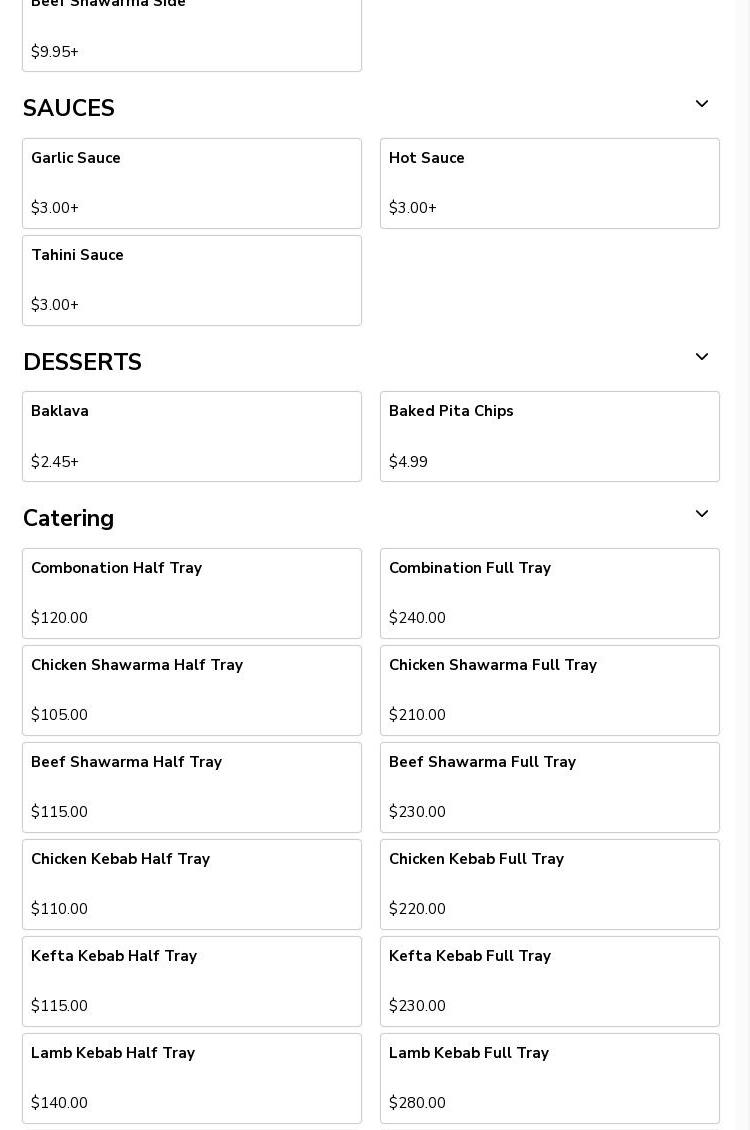Pick the Baked Pita Chips item
The height and width of the screenshot is (1130, 750).
point(550,436)
